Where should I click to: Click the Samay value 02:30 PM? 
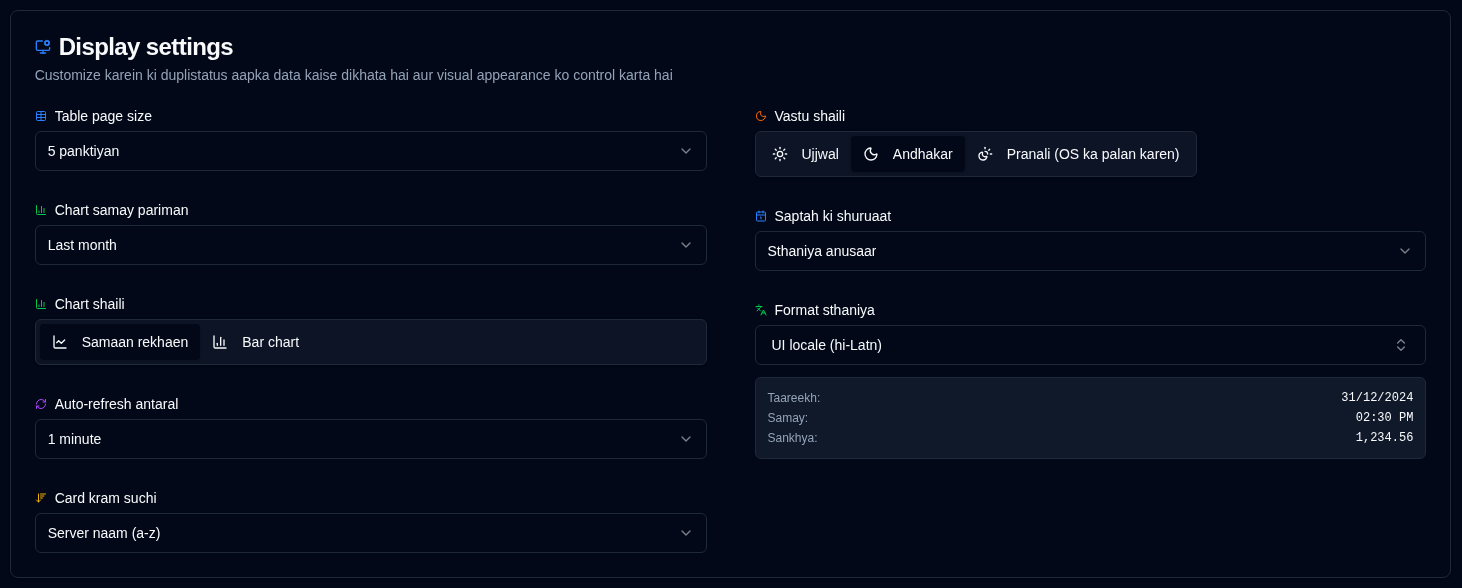pos(1385,418)
